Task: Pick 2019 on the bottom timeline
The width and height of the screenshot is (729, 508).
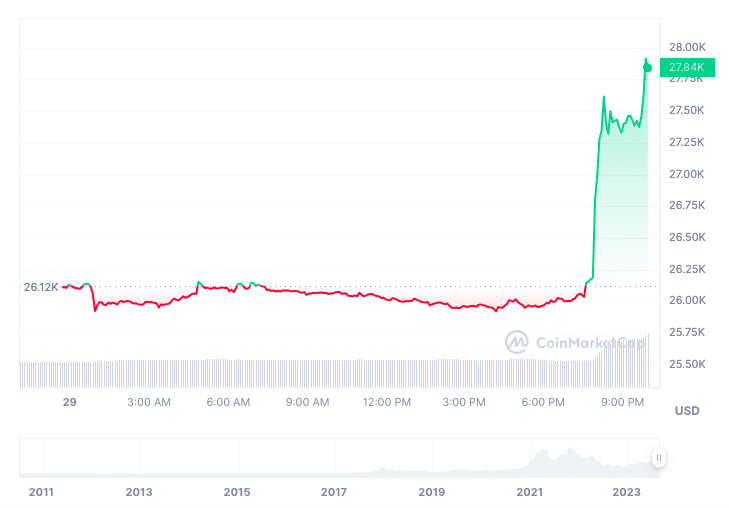Action: coord(432,492)
